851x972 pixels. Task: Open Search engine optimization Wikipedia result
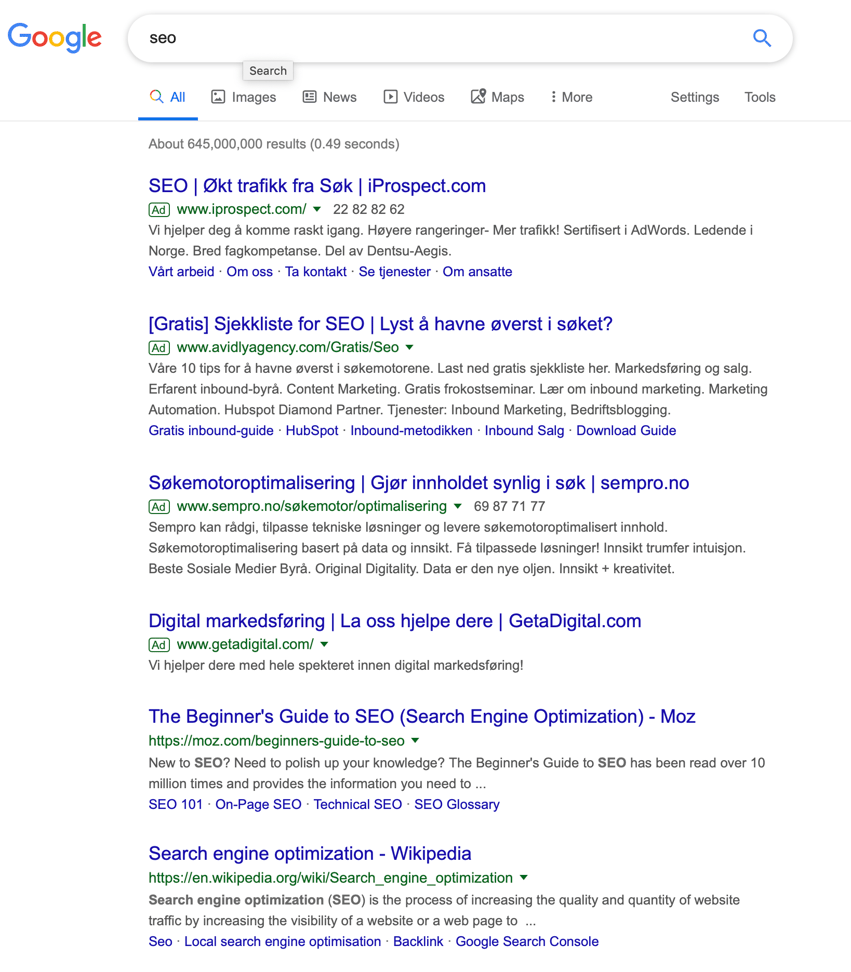(310, 854)
